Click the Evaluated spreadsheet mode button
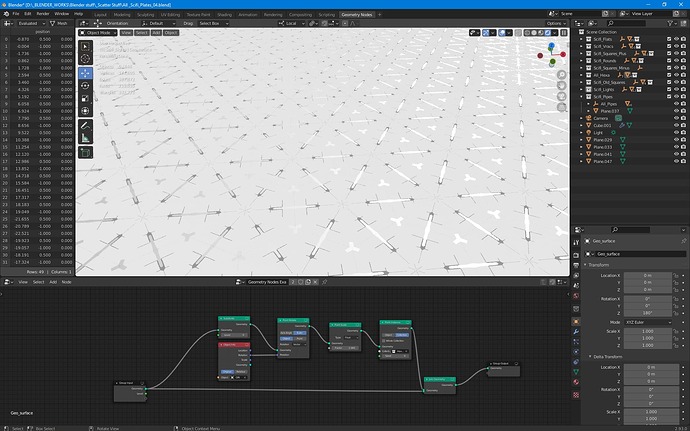 click(30, 23)
